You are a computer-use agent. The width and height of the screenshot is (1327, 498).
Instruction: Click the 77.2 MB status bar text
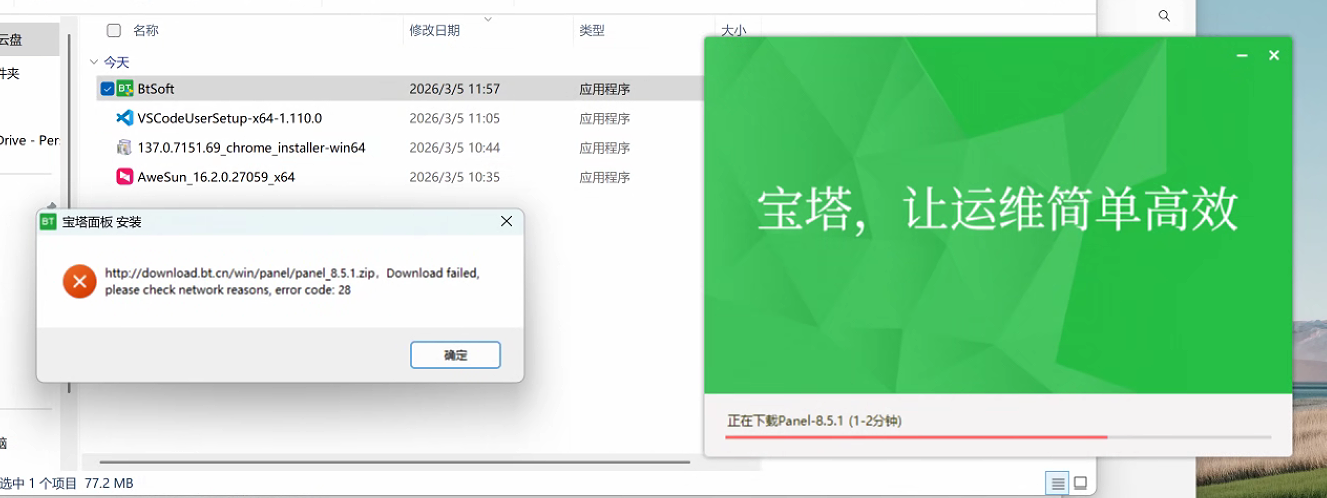pyautogui.click(x=109, y=483)
